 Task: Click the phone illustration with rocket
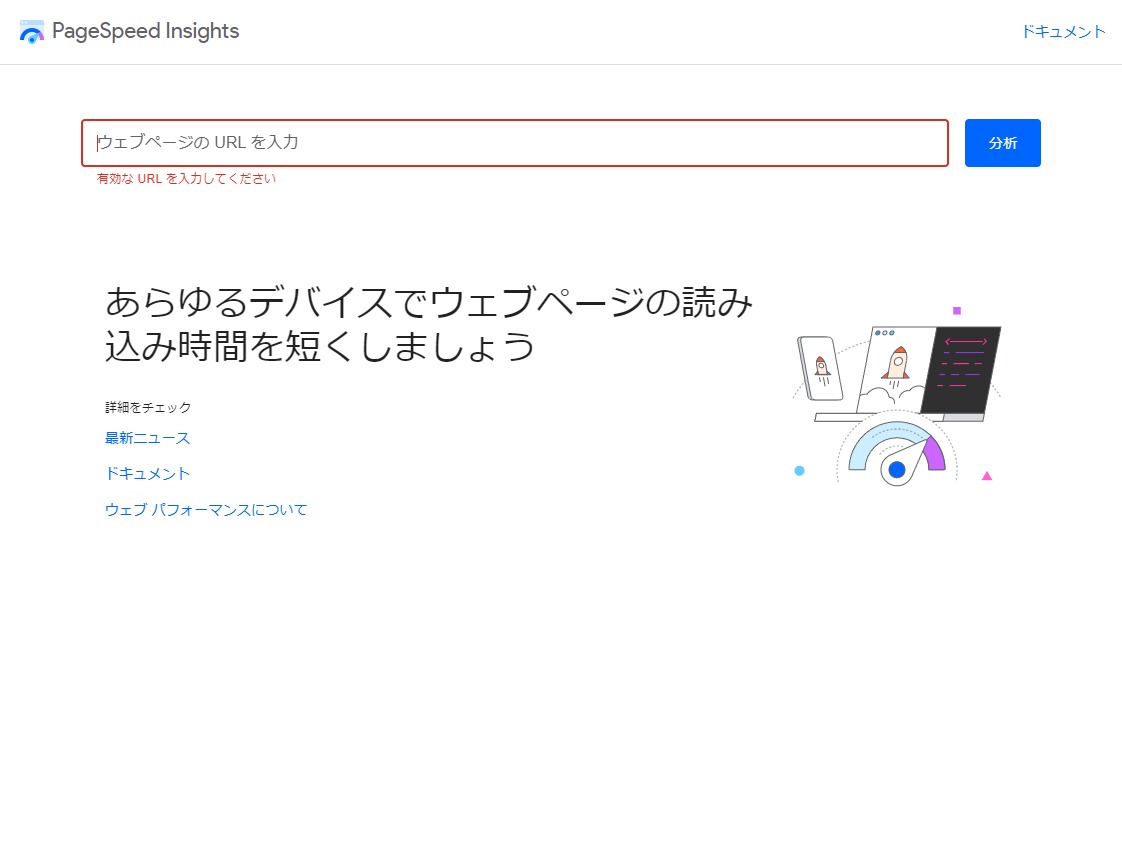(x=820, y=368)
